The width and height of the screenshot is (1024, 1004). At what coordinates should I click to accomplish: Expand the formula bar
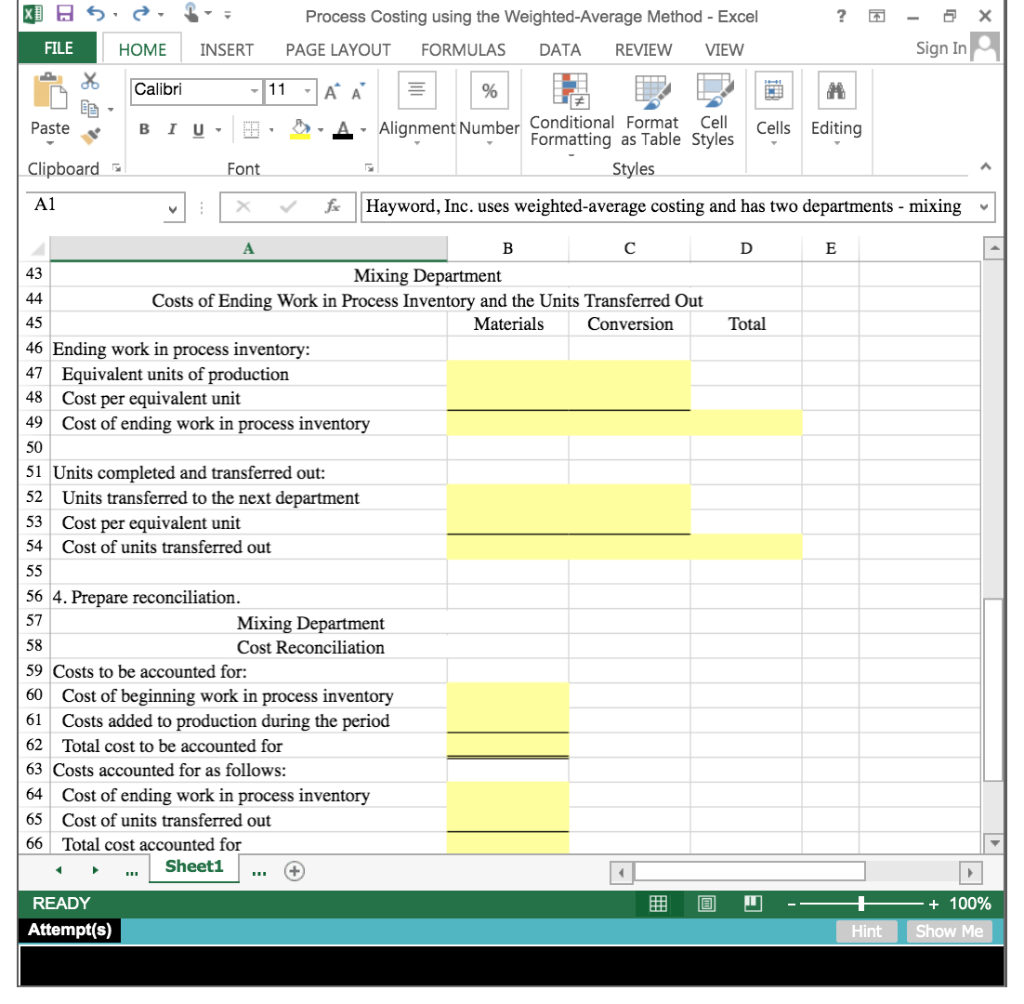(x=984, y=208)
